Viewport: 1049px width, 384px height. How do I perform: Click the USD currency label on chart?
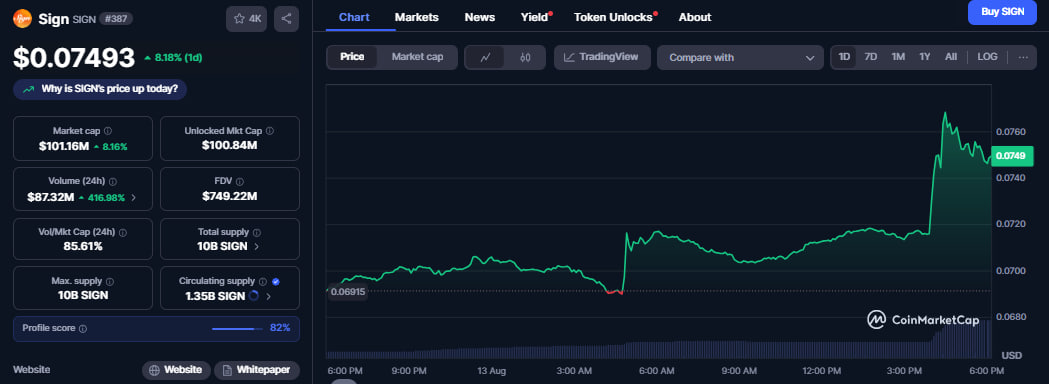click(1011, 355)
